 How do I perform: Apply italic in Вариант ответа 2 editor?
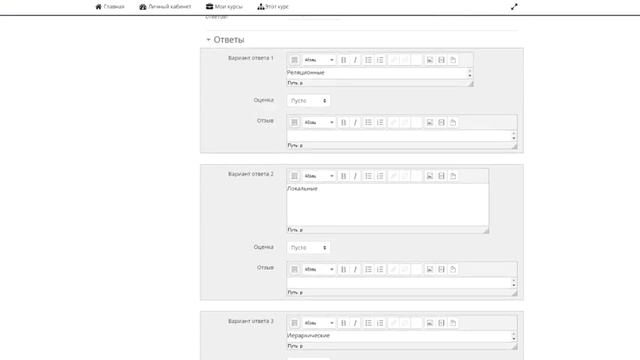point(355,176)
